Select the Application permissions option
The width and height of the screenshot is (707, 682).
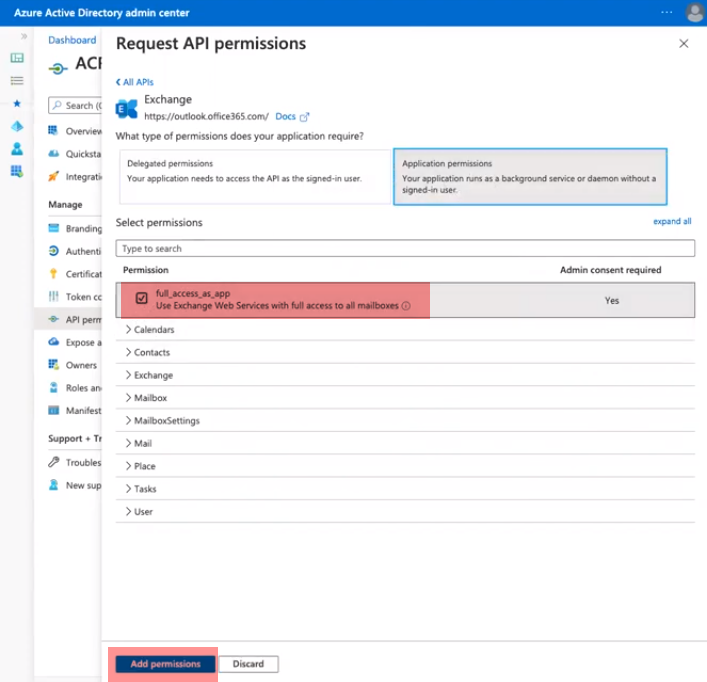[x=529, y=176]
